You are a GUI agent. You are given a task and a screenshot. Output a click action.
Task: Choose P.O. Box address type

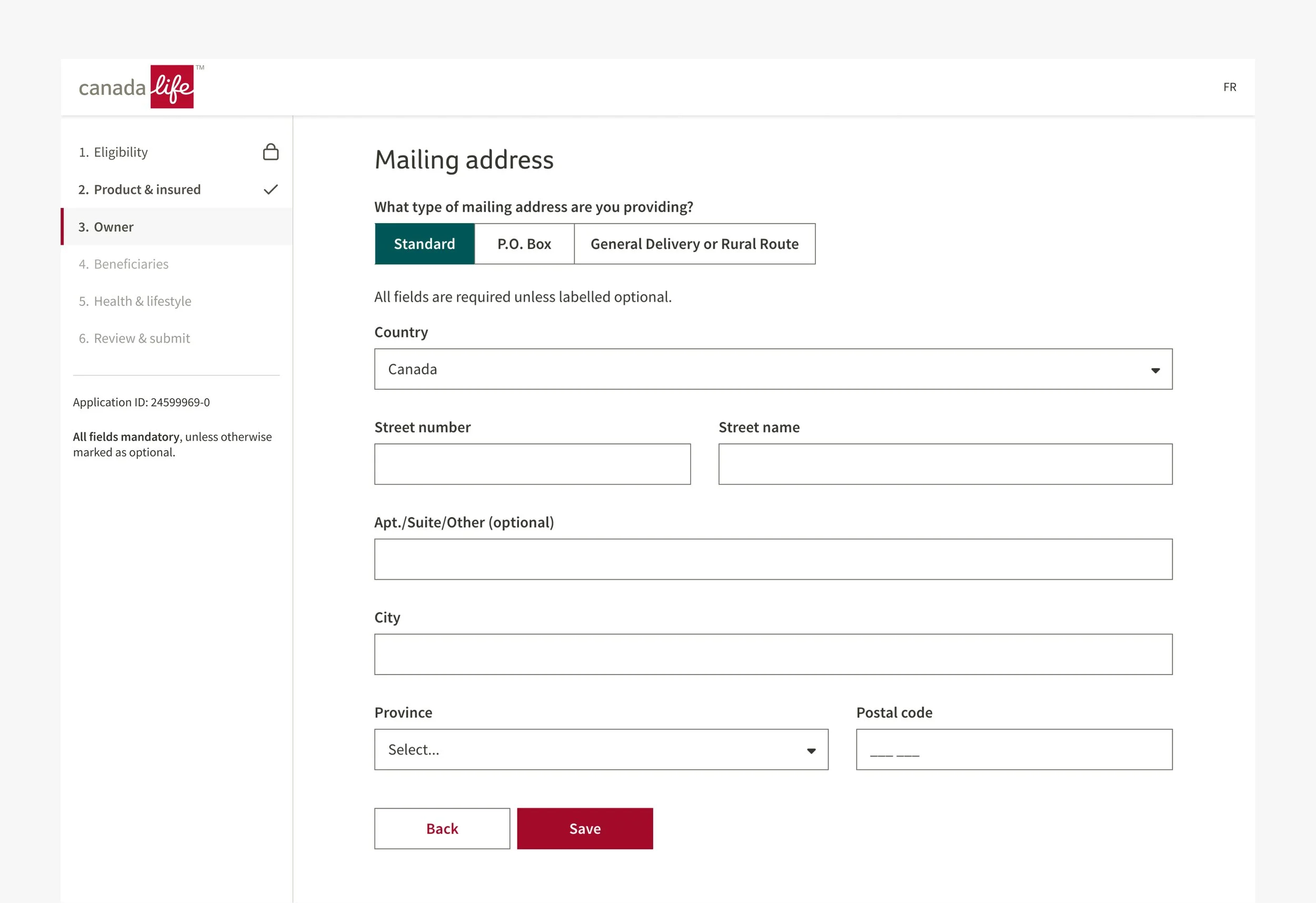coord(524,244)
